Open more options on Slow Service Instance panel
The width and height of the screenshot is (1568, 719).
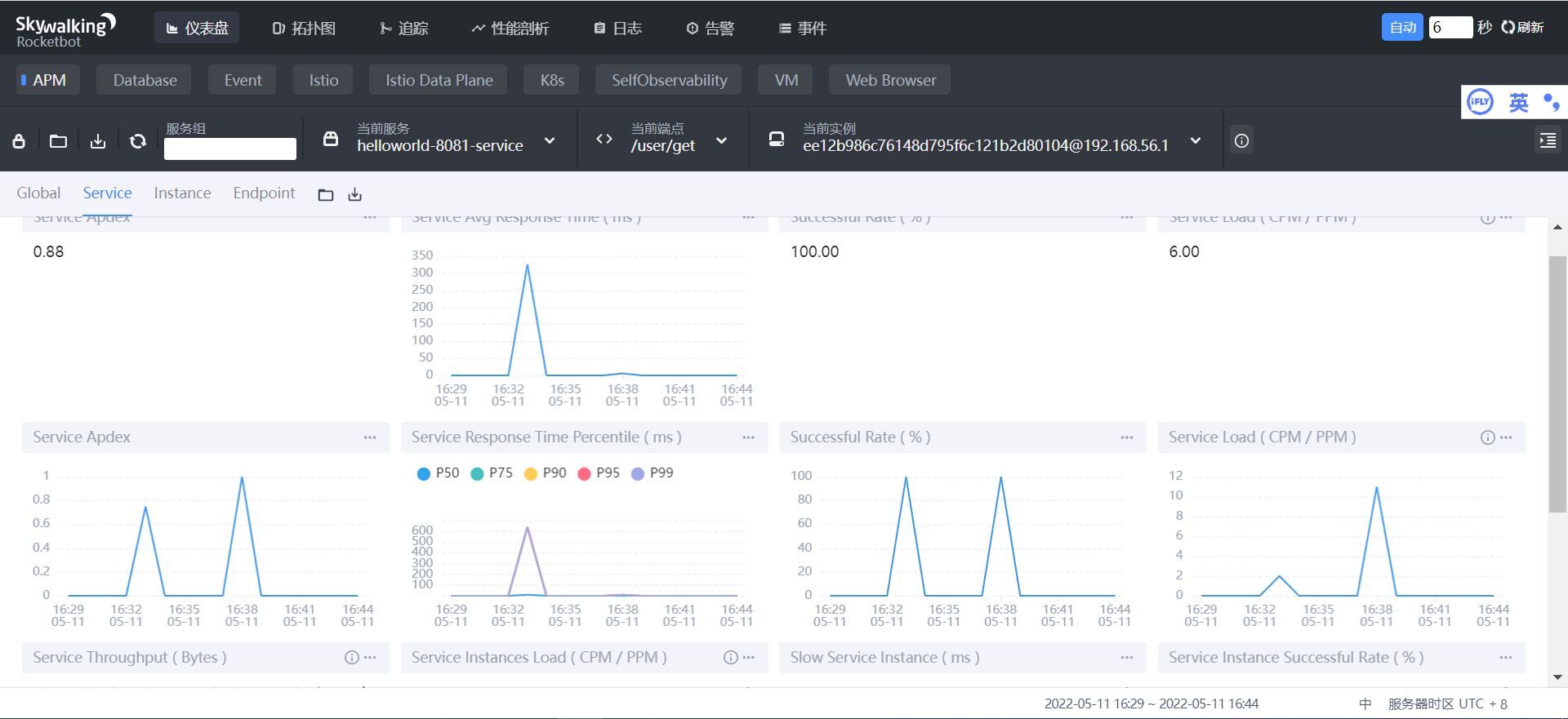1127,658
